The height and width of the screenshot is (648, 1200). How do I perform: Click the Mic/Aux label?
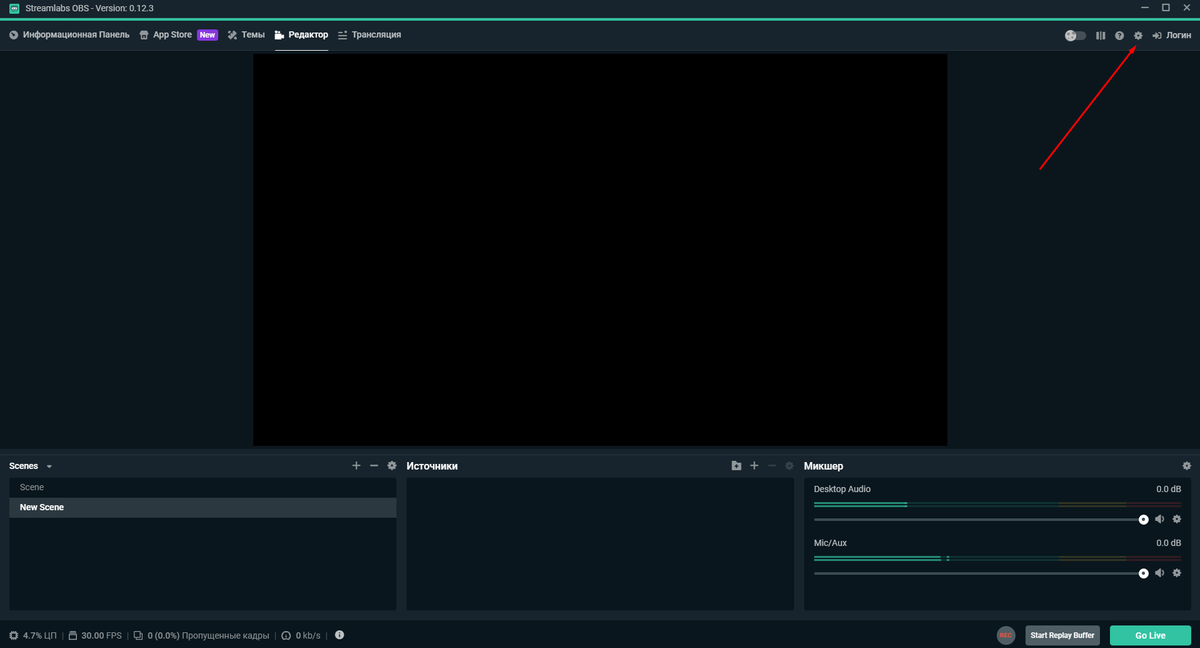pyautogui.click(x=830, y=543)
